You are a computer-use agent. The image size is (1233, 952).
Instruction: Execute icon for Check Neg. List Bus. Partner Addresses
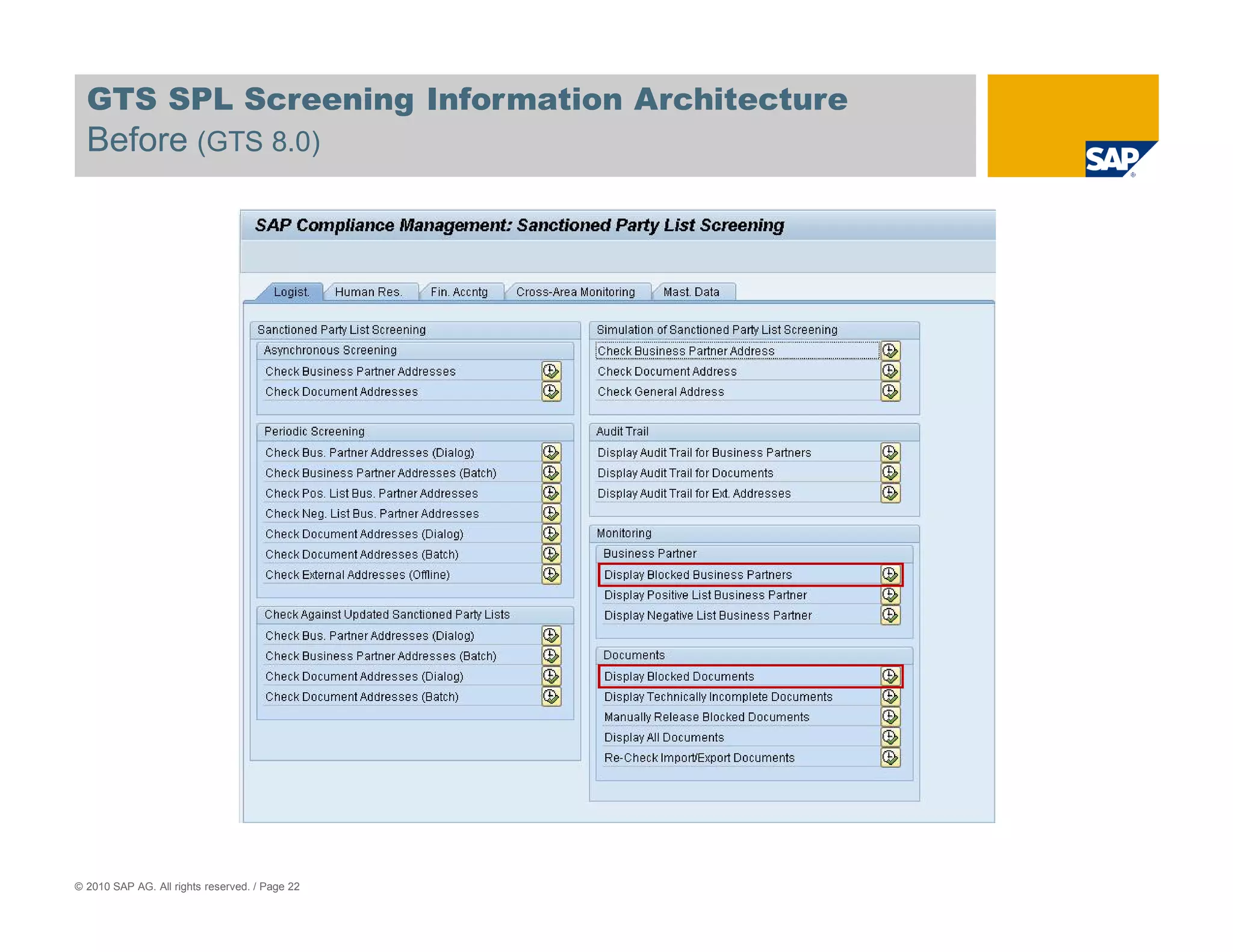click(551, 514)
